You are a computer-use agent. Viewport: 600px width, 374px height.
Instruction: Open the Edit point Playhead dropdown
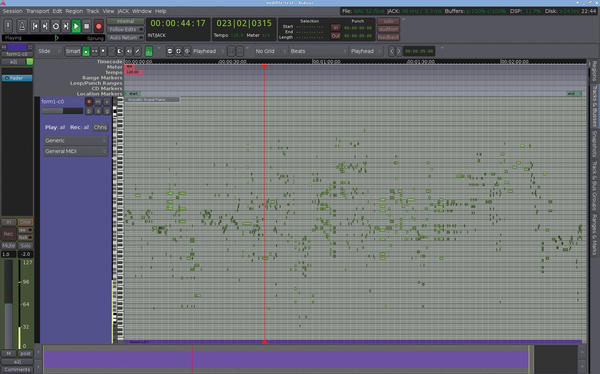[365, 51]
